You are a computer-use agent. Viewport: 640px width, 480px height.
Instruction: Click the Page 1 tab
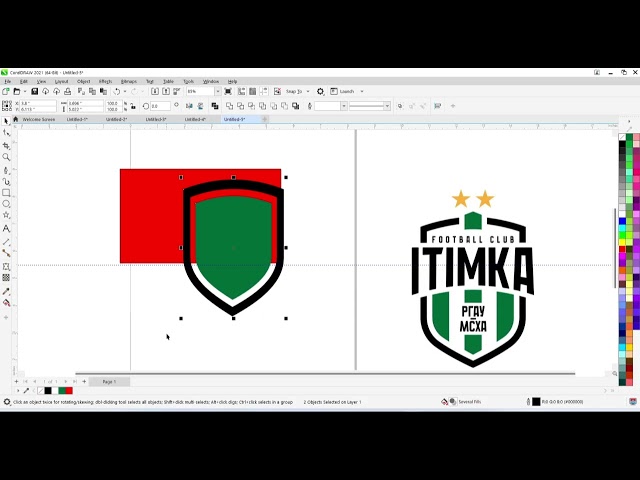[x=109, y=382]
